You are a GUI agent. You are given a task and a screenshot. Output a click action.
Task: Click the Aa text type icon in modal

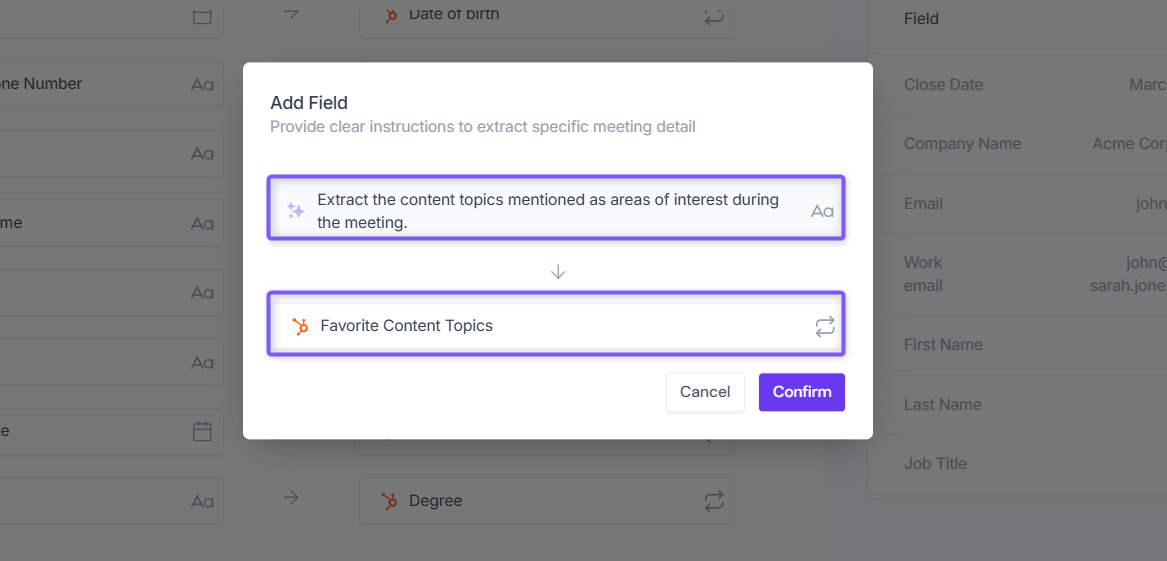point(822,211)
